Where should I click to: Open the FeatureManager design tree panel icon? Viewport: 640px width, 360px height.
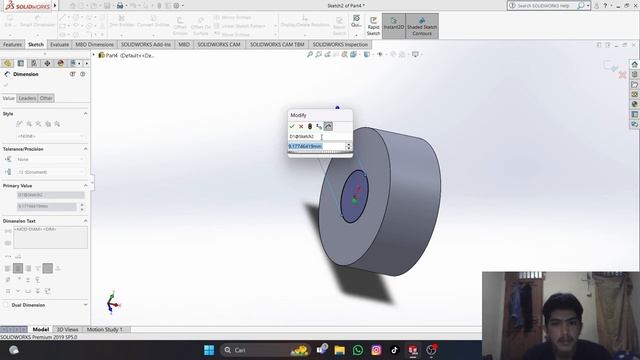click(x=8, y=63)
